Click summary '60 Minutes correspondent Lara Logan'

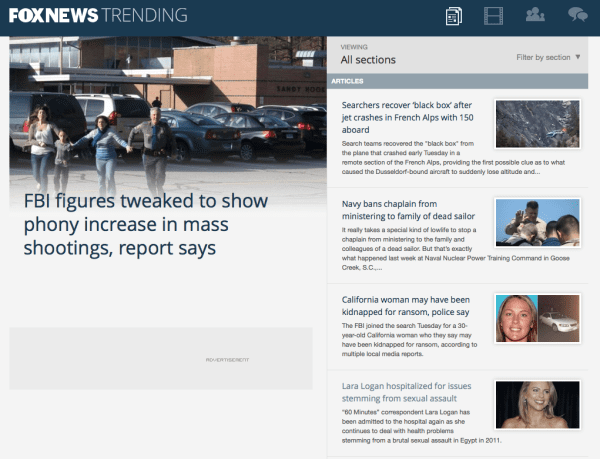pyautogui.click(x=421, y=426)
